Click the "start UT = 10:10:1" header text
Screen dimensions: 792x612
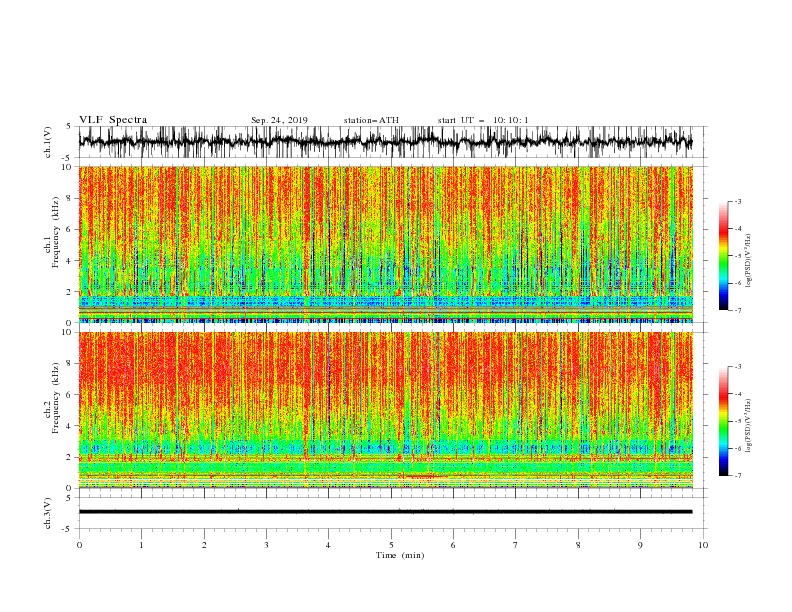(x=483, y=120)
